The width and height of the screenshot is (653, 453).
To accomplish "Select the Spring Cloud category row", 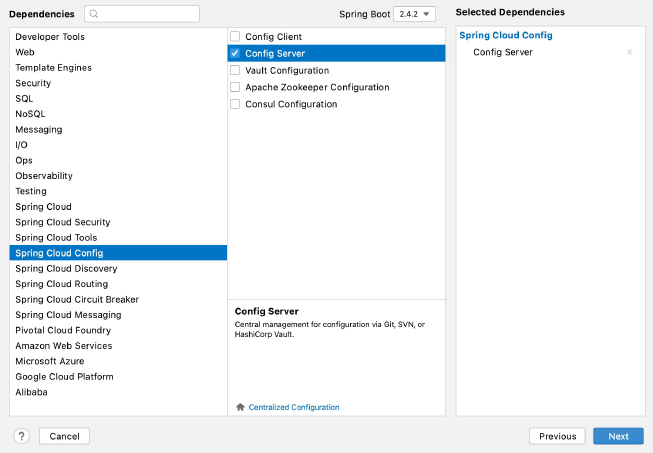I will coord(118,207).
